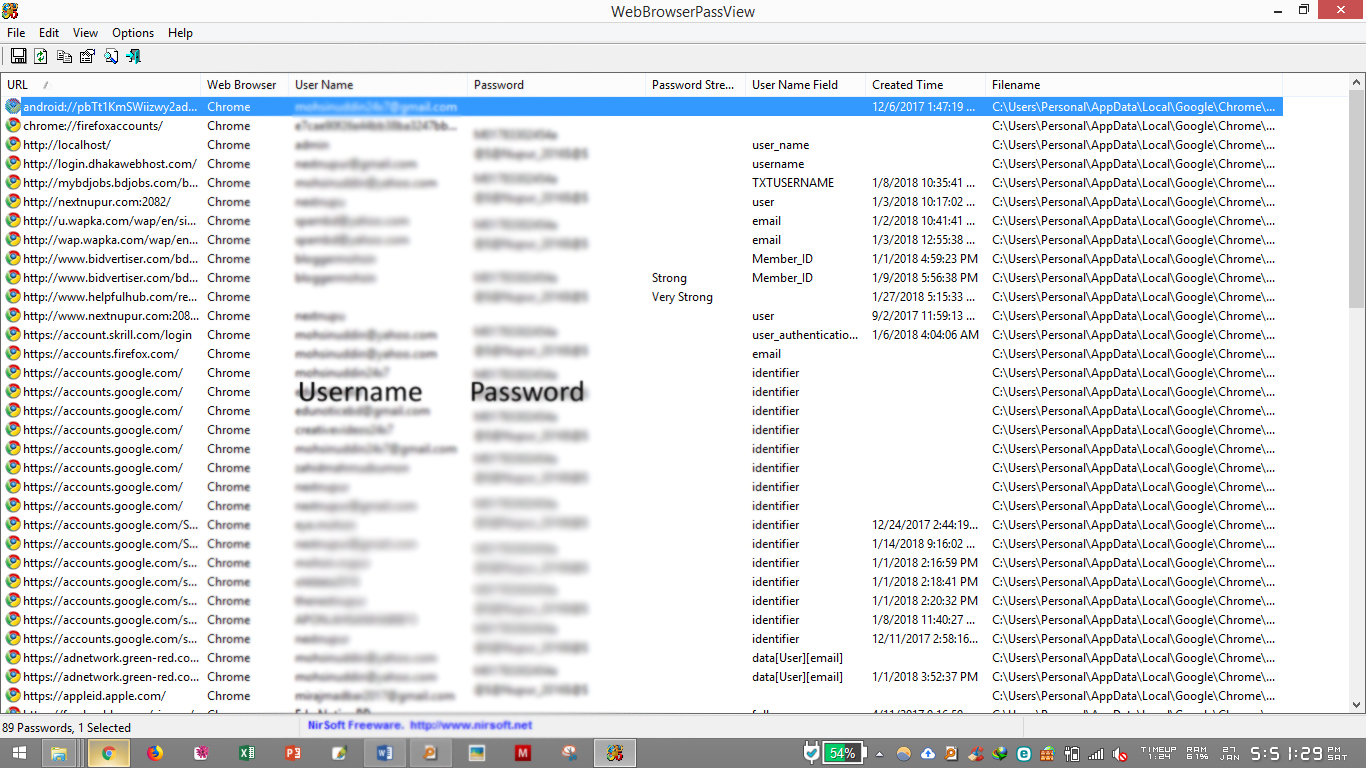The image size is (1366, 768).
Task: Select the android://pbTt1KmSWiizwy2ad row
Action: (x=642, y=107)
